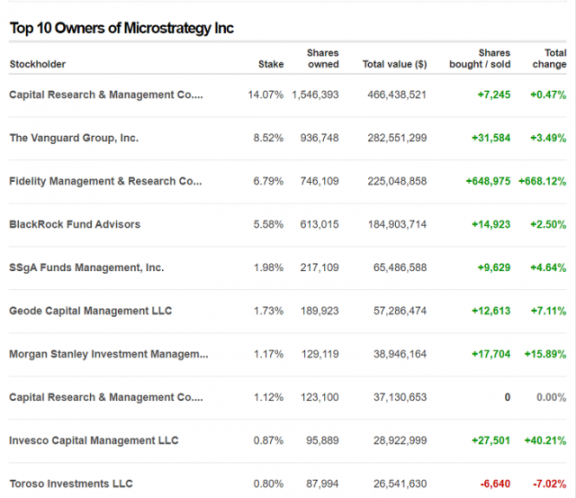Viewport: 576px width, 498px height.
Task: Select the 26,541,630 total value cell
Action: (x=400, y=484)
